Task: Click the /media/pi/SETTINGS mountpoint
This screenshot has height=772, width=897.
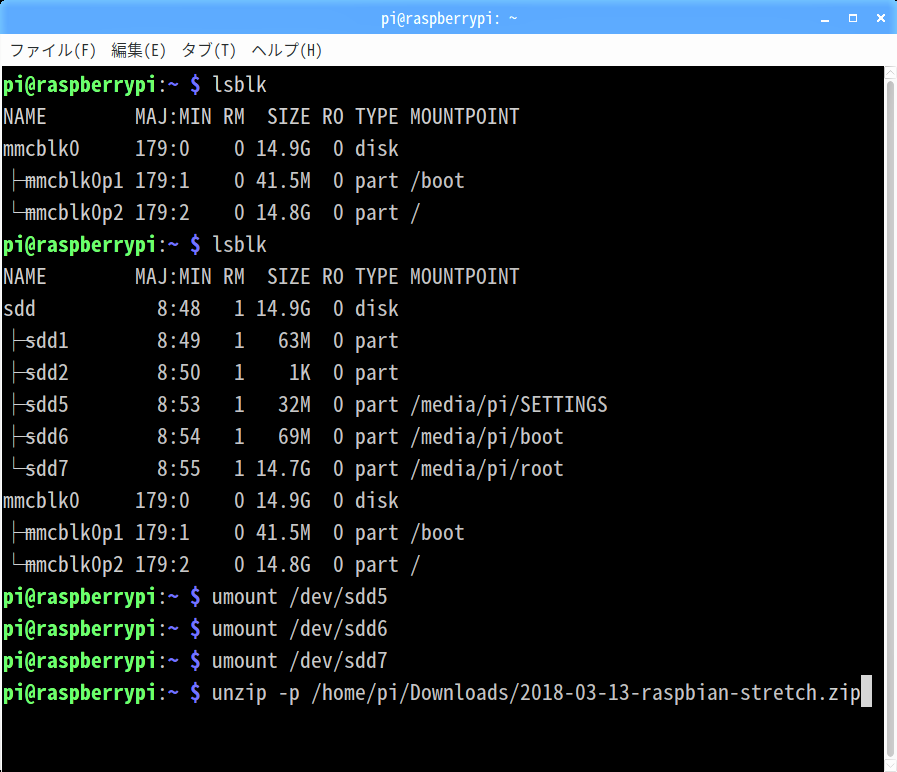Action: [509, 405]
